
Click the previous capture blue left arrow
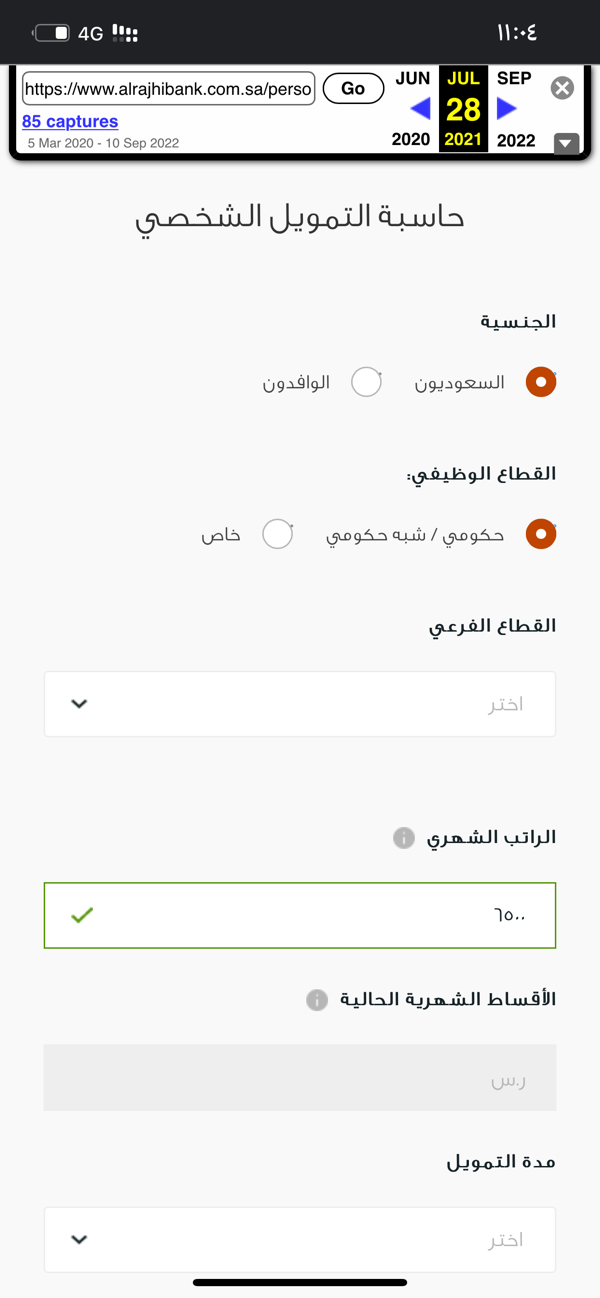(421, 108)
